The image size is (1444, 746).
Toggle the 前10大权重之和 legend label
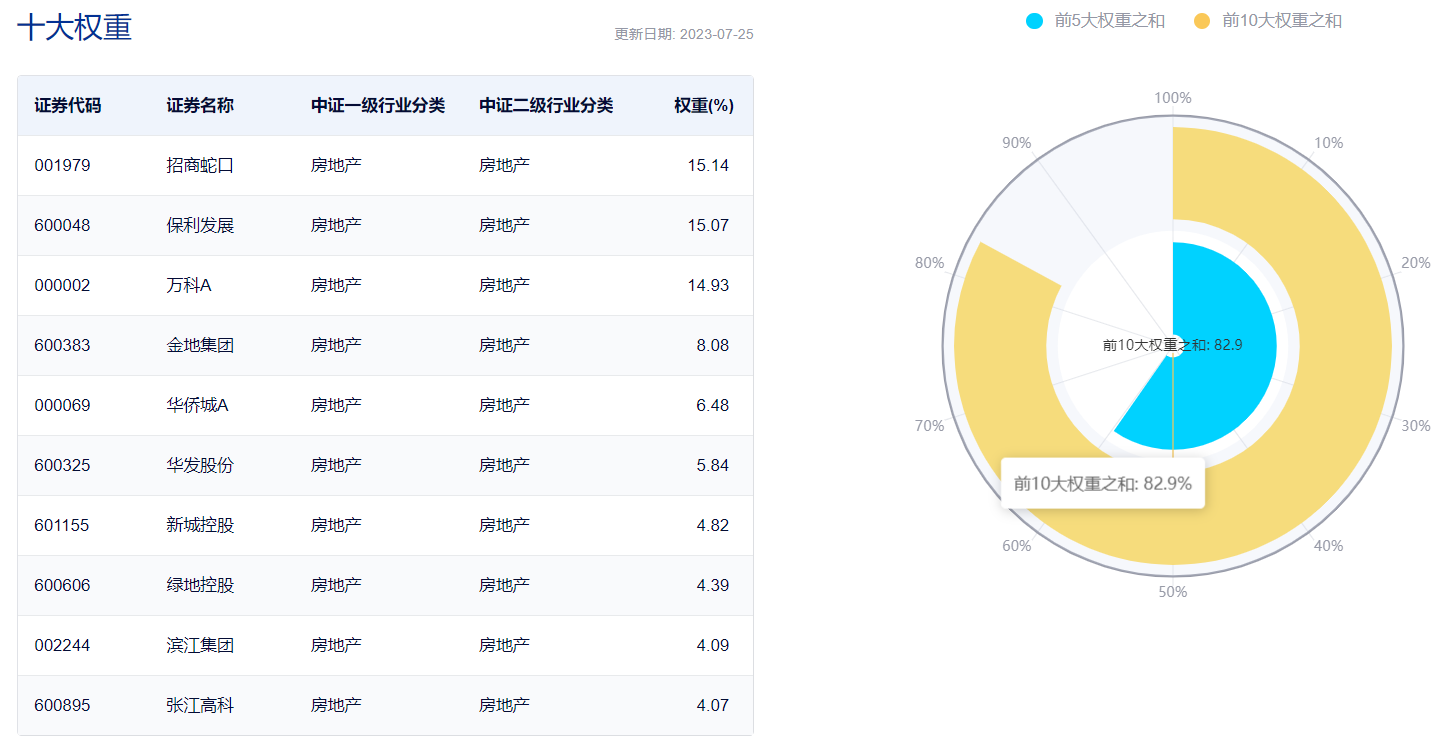click(x=1281, y=21)
